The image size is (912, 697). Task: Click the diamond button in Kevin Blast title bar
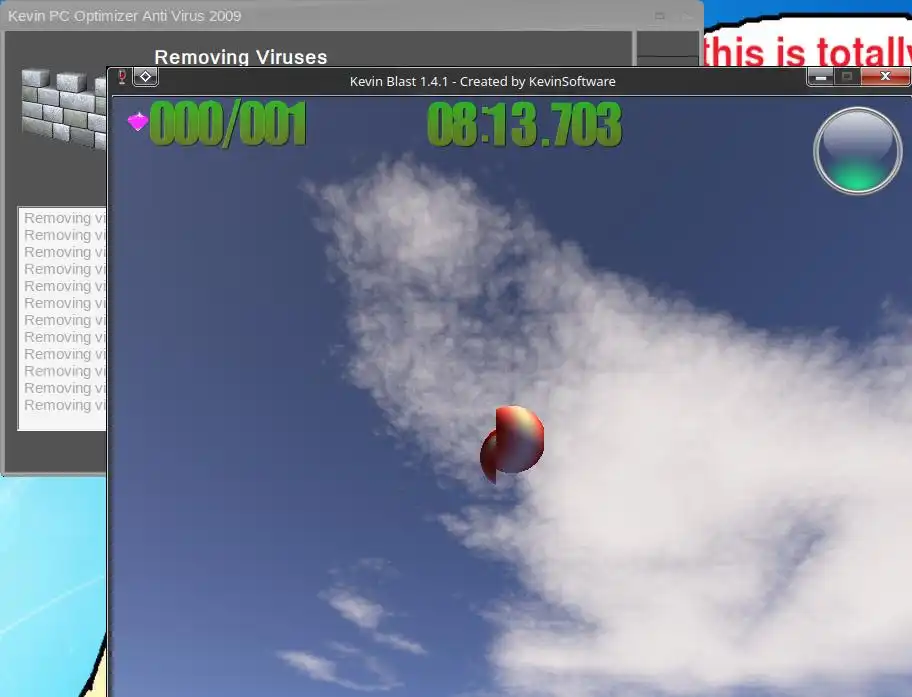tap(145, 76)
